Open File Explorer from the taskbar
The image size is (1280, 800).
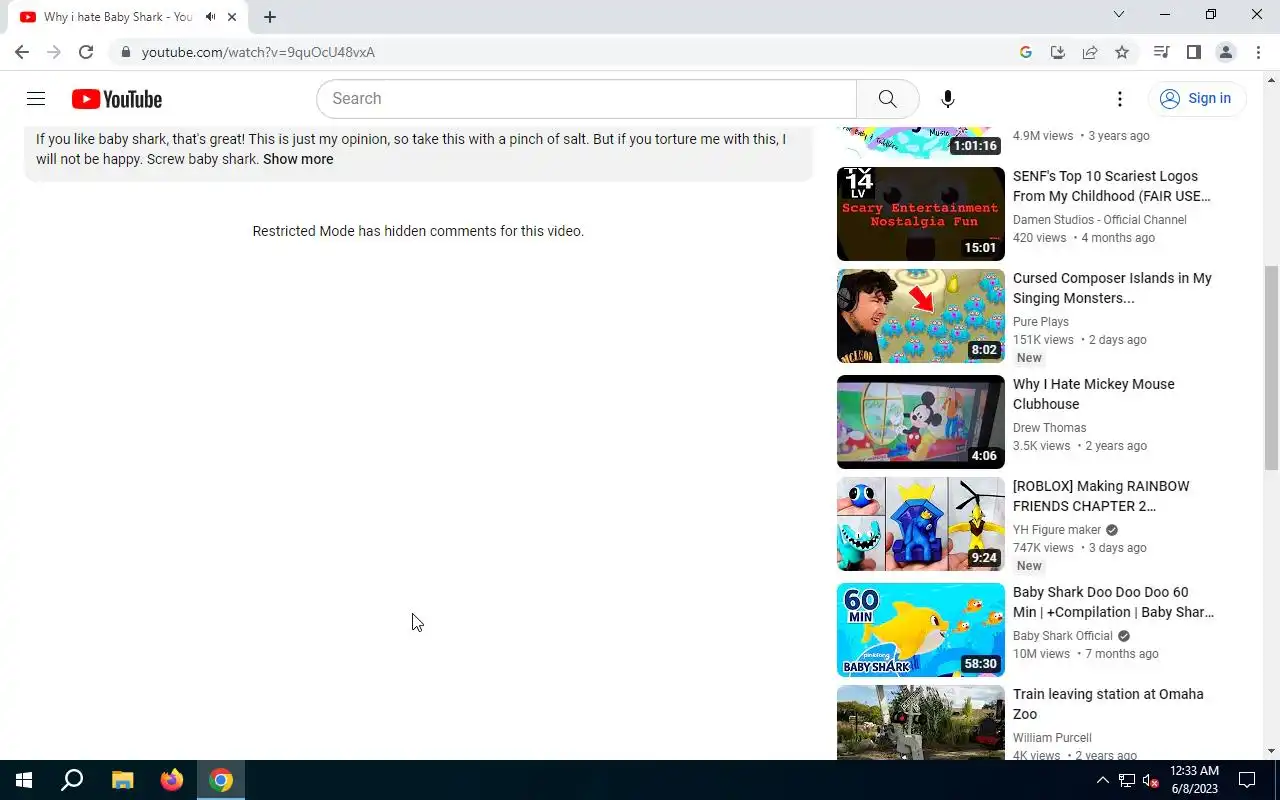[x=122, y=780]
